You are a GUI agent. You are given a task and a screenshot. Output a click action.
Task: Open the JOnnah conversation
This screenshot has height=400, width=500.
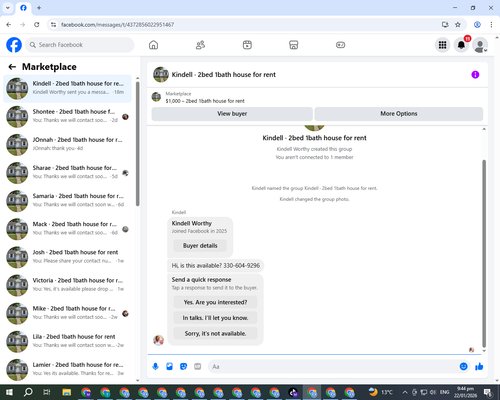(x=67, y=145)
